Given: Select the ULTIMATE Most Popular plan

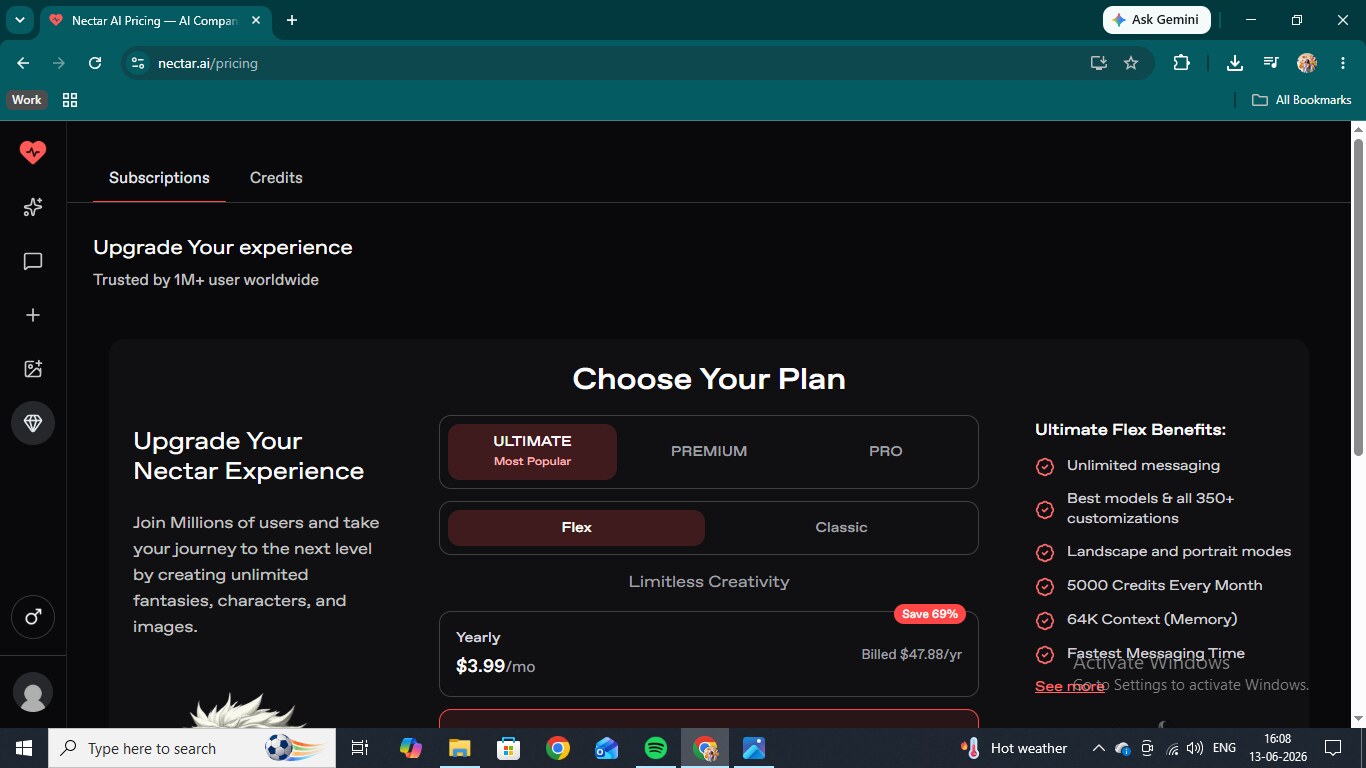Looking at the screenshot, I should (532, 451).
